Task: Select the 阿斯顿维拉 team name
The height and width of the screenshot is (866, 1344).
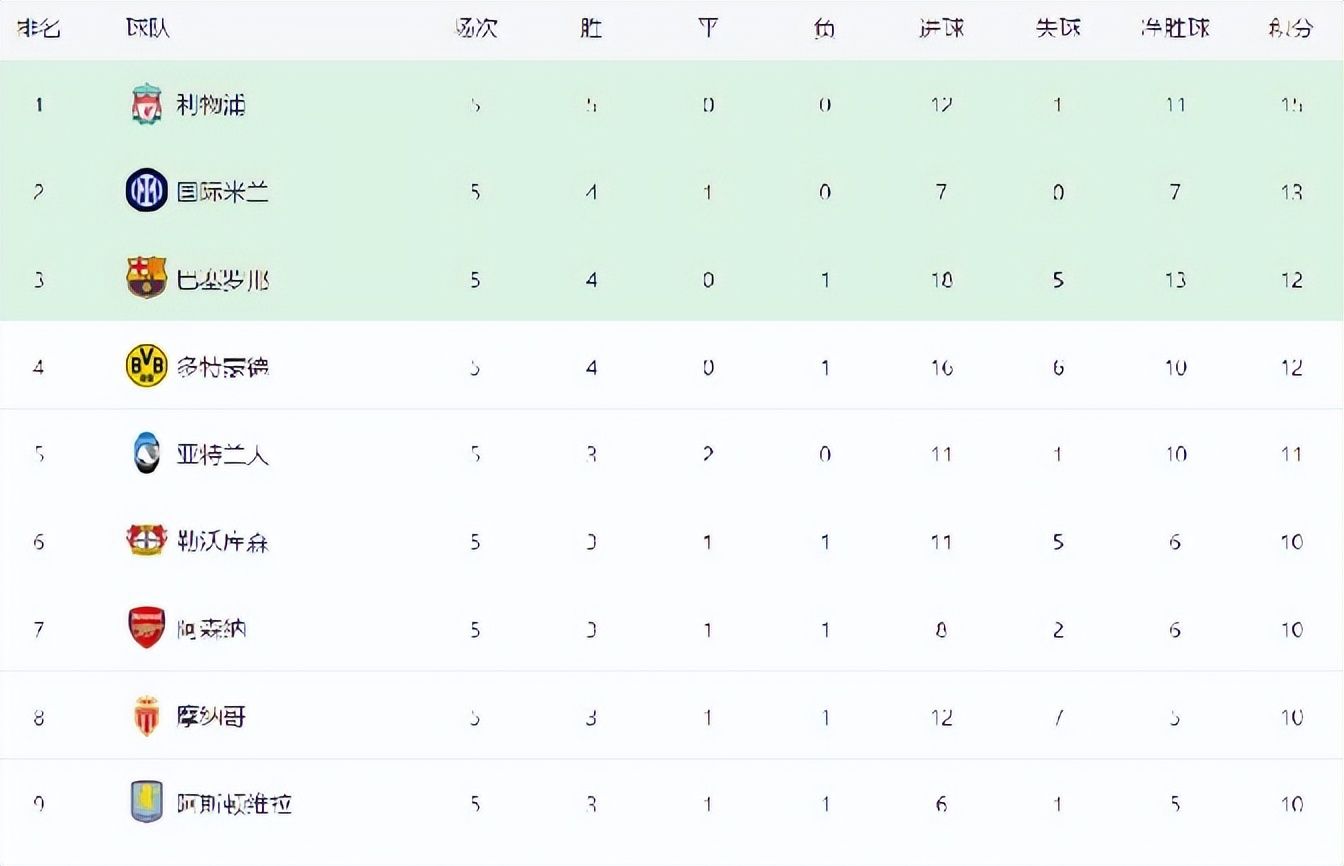Action: [235, 804]
